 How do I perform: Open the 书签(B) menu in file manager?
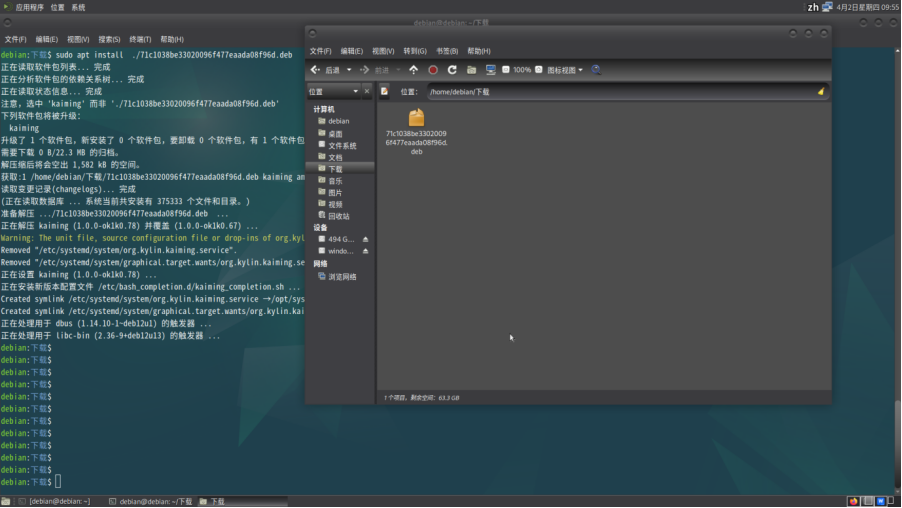pyautogui.click(x=446, y=51)
